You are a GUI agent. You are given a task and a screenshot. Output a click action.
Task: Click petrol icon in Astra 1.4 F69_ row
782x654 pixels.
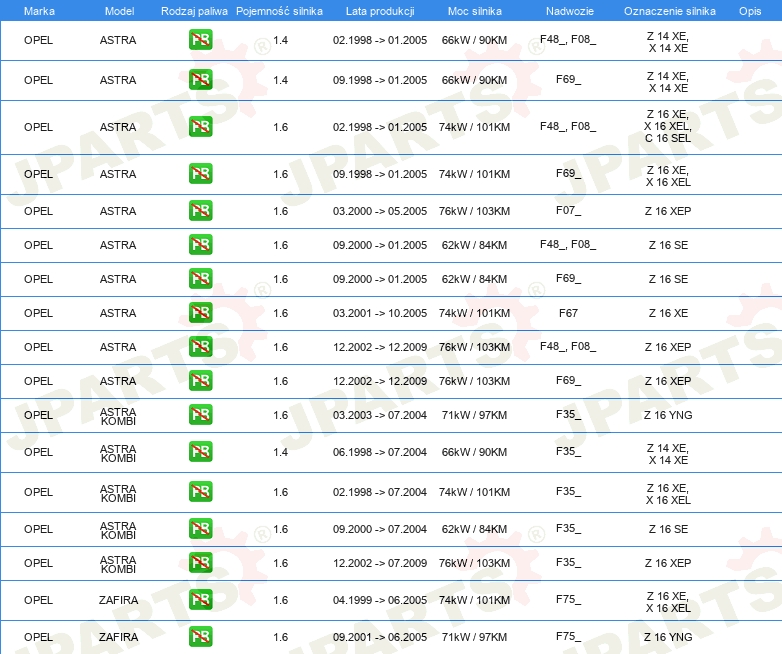200,80
